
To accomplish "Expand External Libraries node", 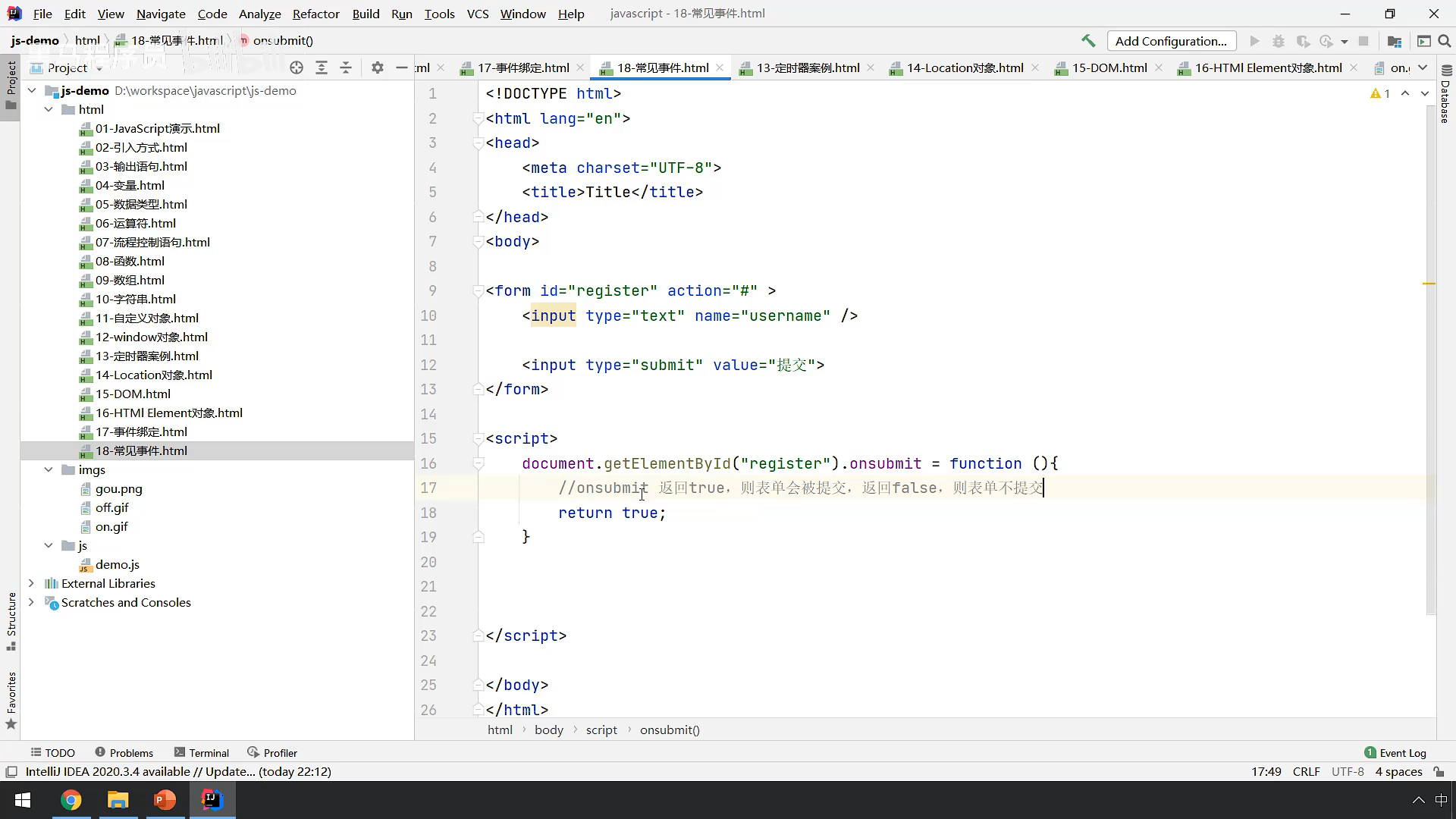I will click(x=31, y=584).
